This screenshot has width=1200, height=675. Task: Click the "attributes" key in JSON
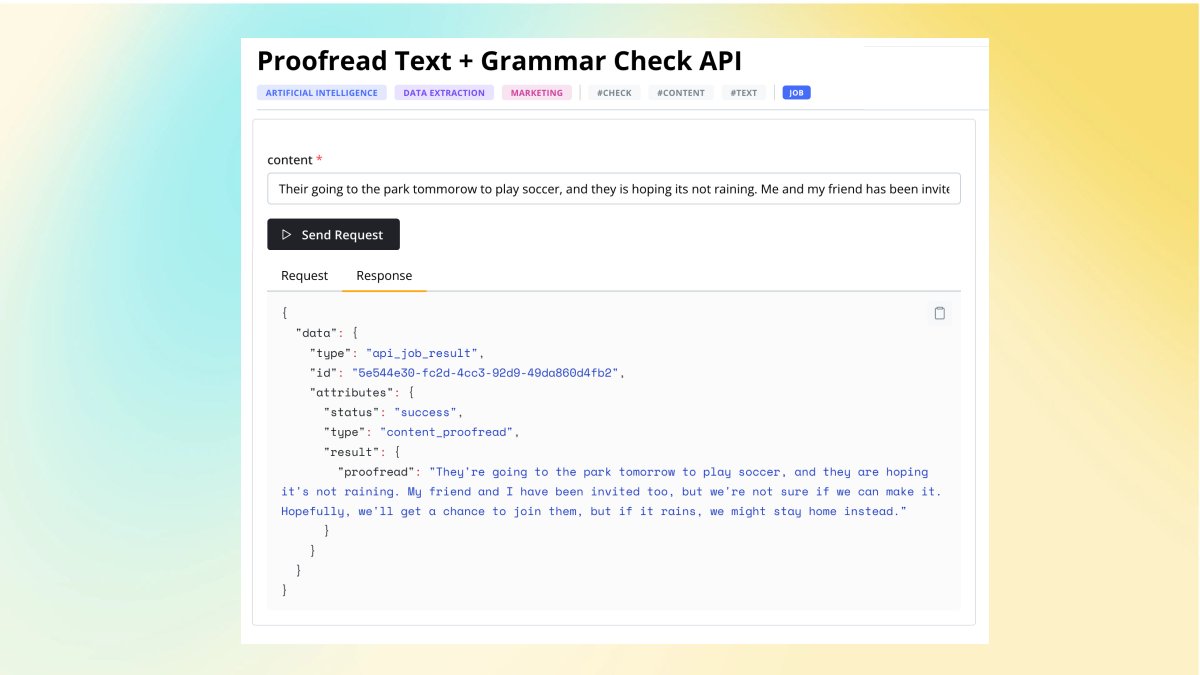pyautogui.click(x=351, y=393)
